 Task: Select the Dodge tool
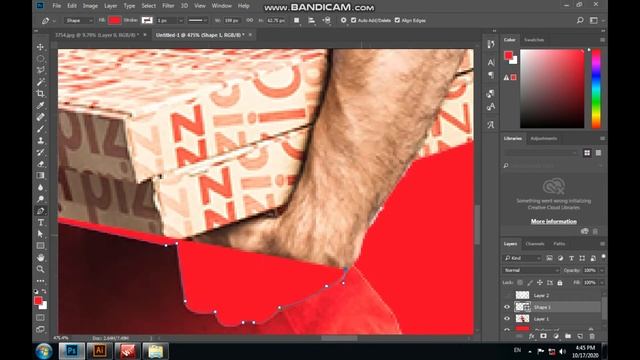click(40, 199)
